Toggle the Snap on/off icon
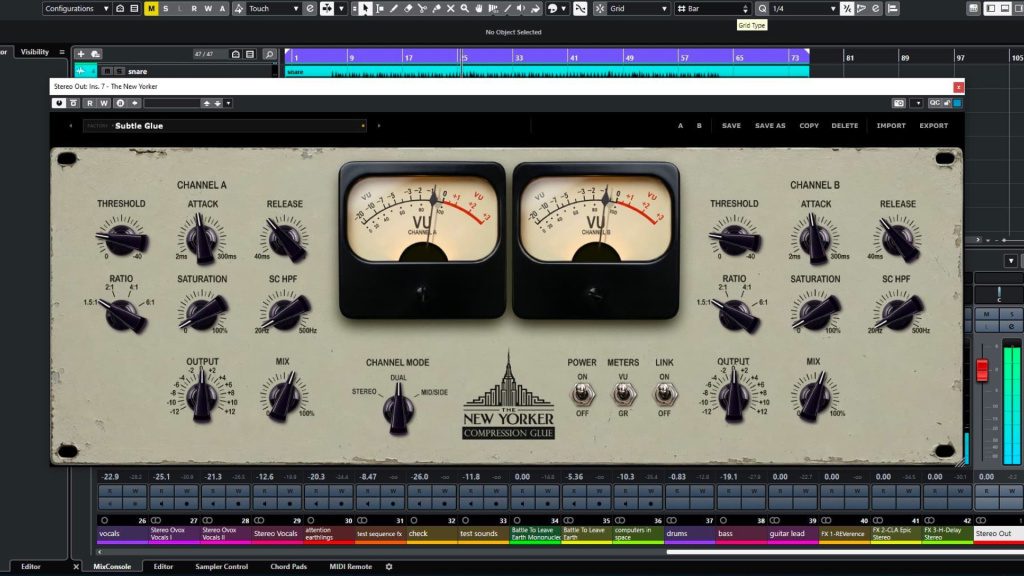 click(x=600, y=8)
